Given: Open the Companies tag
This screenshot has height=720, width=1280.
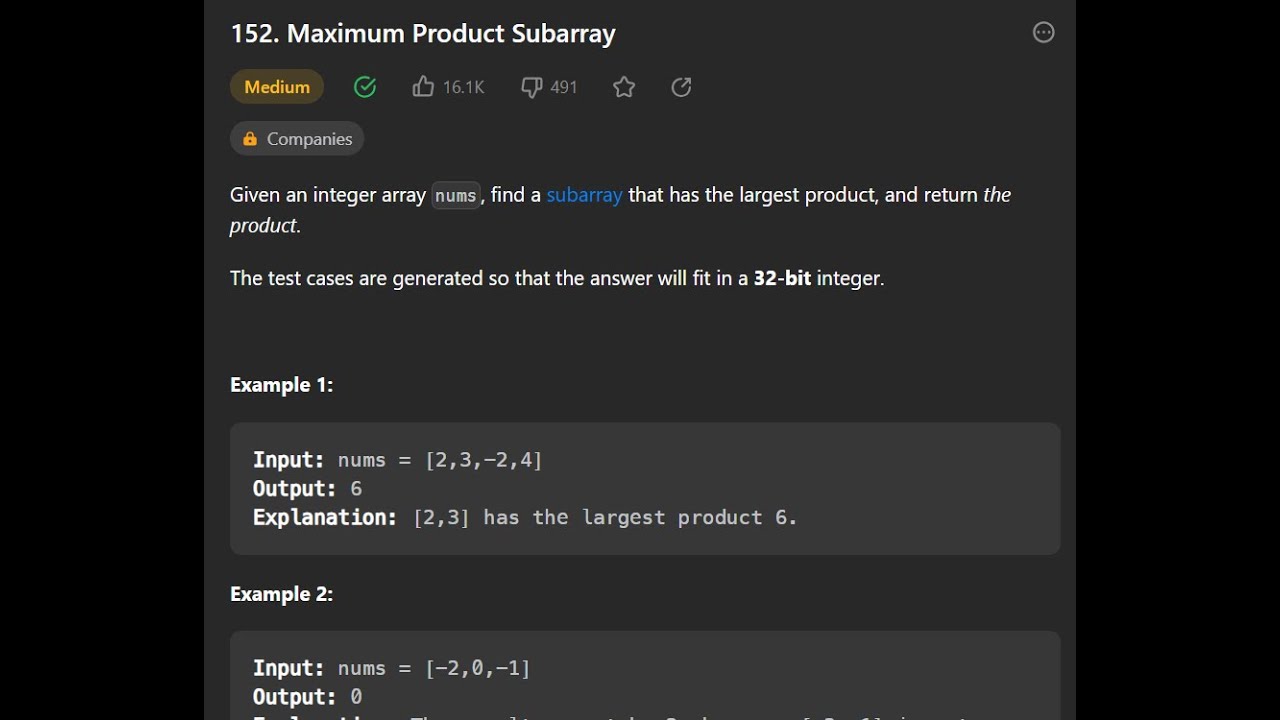Looking at the screenshot, I should tap(309, 139).
